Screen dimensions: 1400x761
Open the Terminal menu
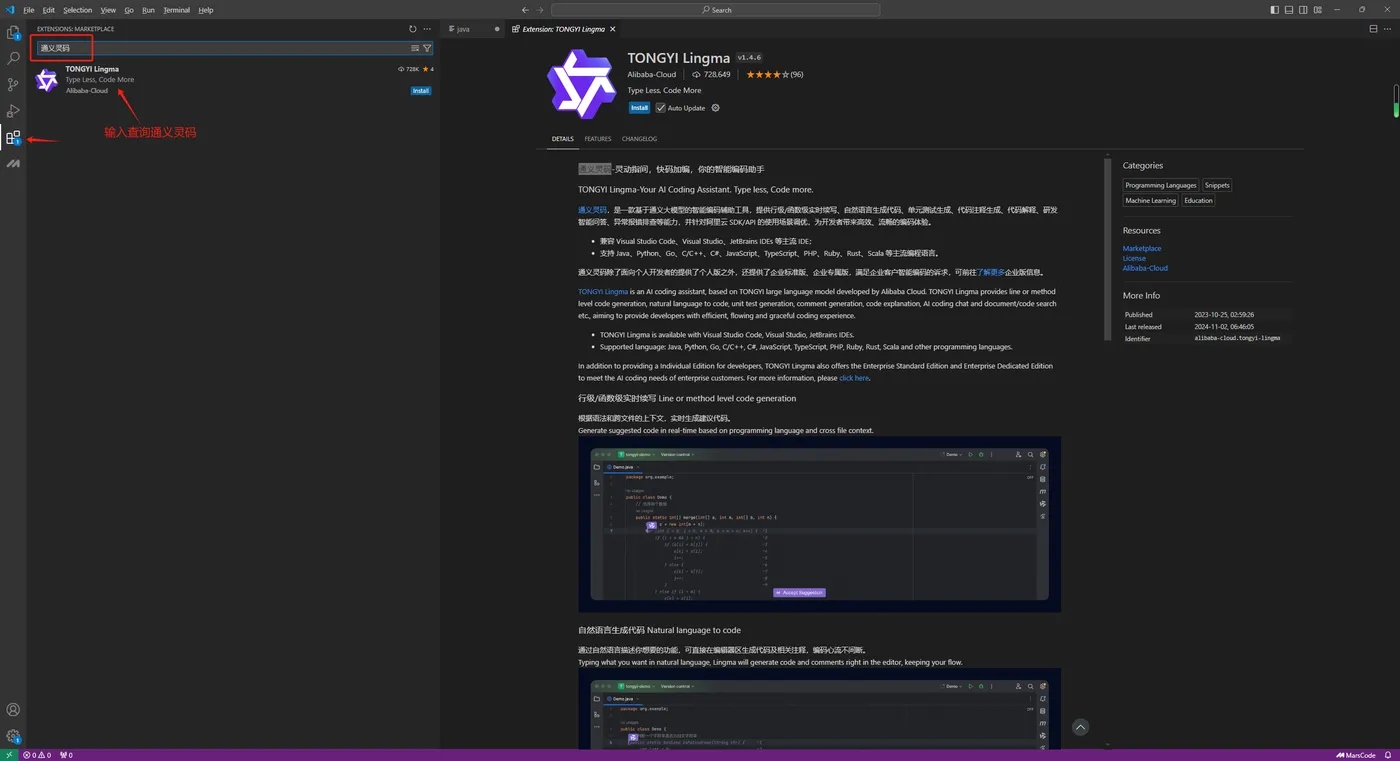pyautogui.click(x=176, y=10)
